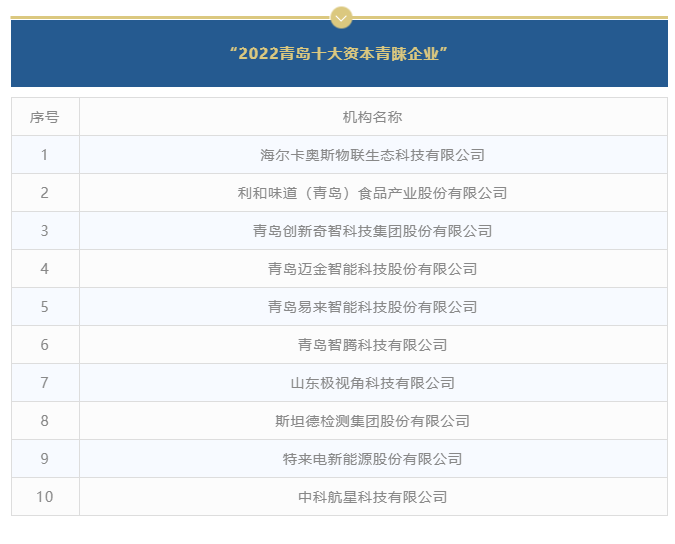The image size is (675, 544).
Task: Click serial number 9 in 特来电 row
Action: coord(44,459)
